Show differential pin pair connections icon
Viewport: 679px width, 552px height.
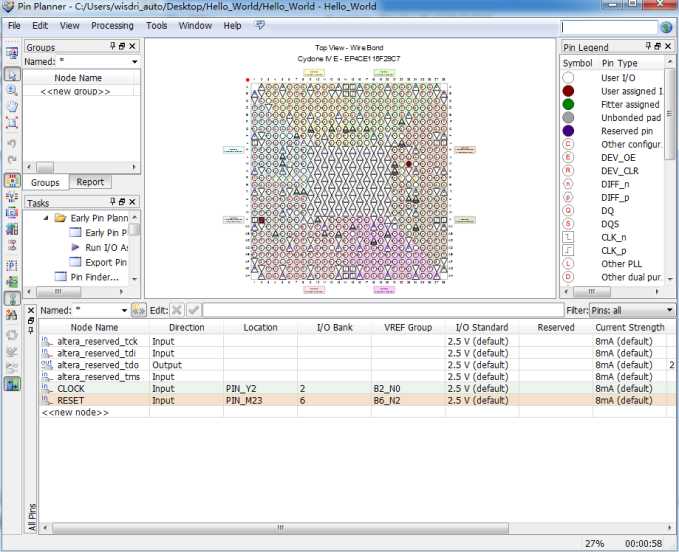click(12, 229)
